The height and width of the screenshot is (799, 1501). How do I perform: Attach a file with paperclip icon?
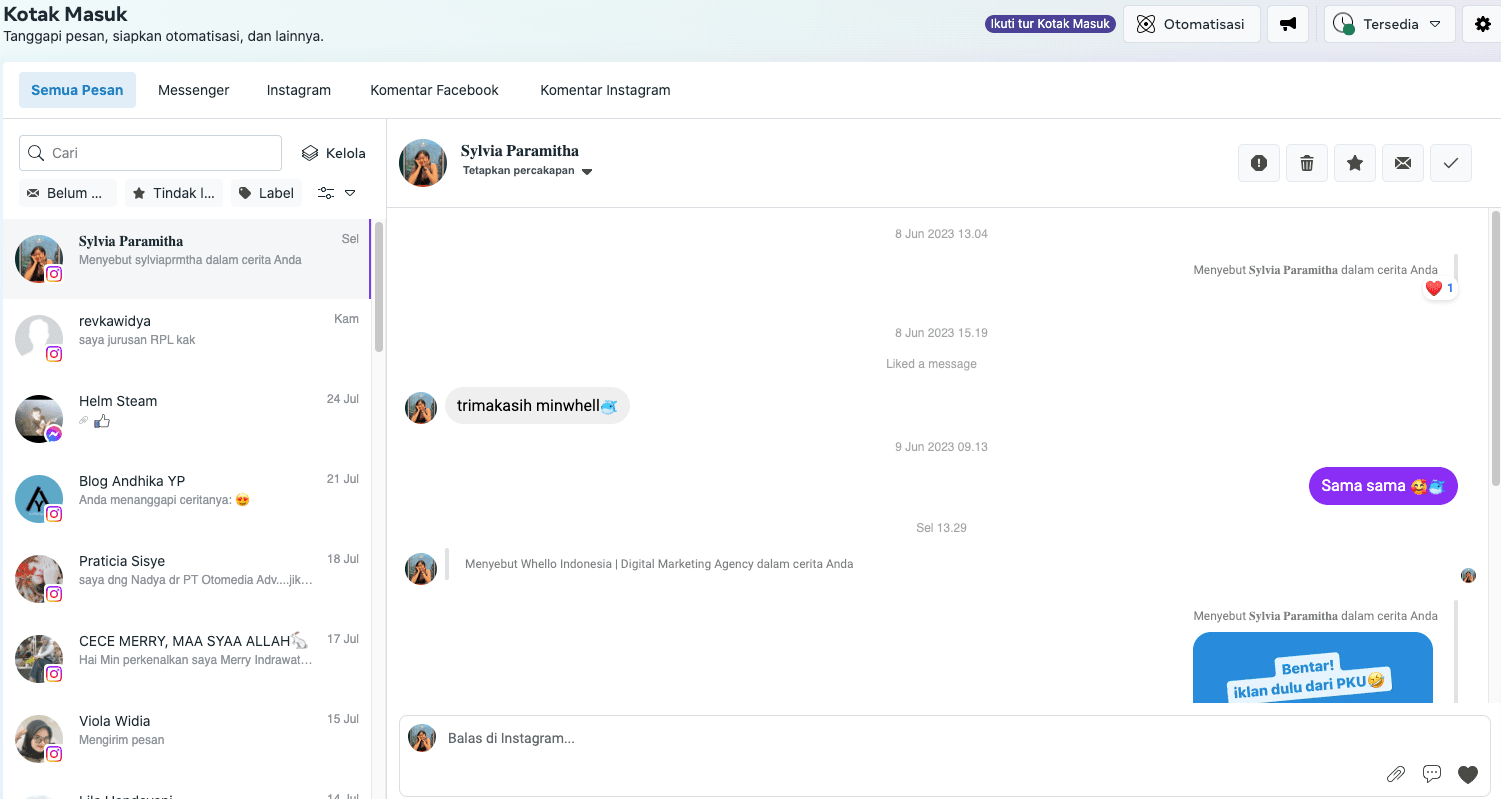pyautogui.click(x=1396, y=773)
